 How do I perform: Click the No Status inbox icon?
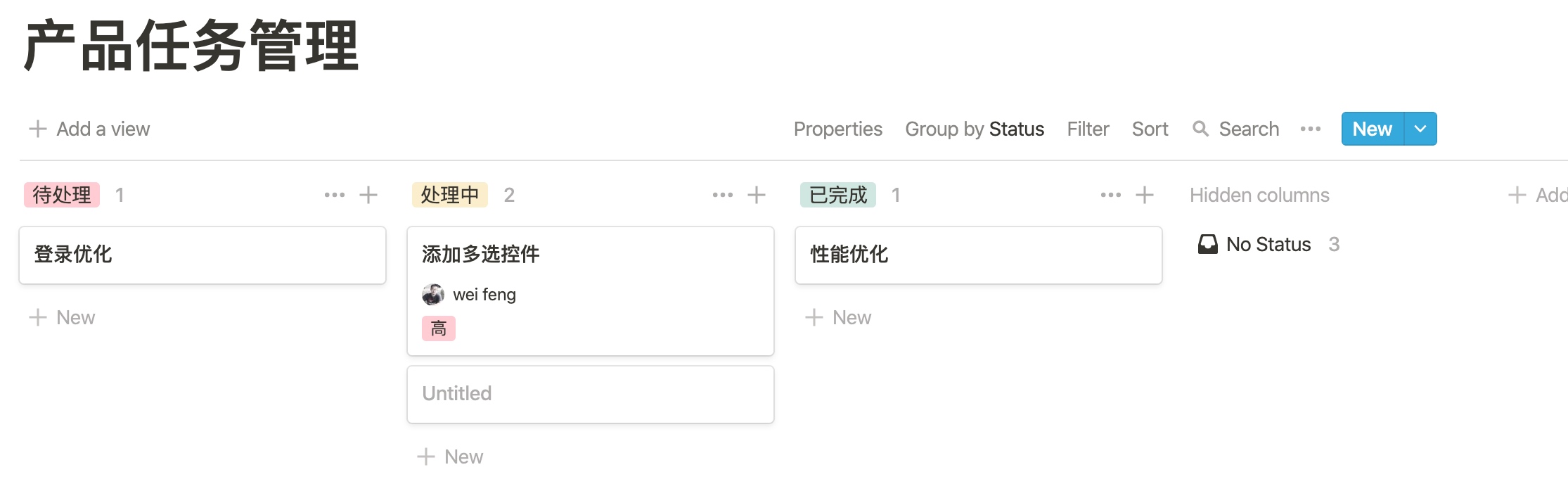1208,244
